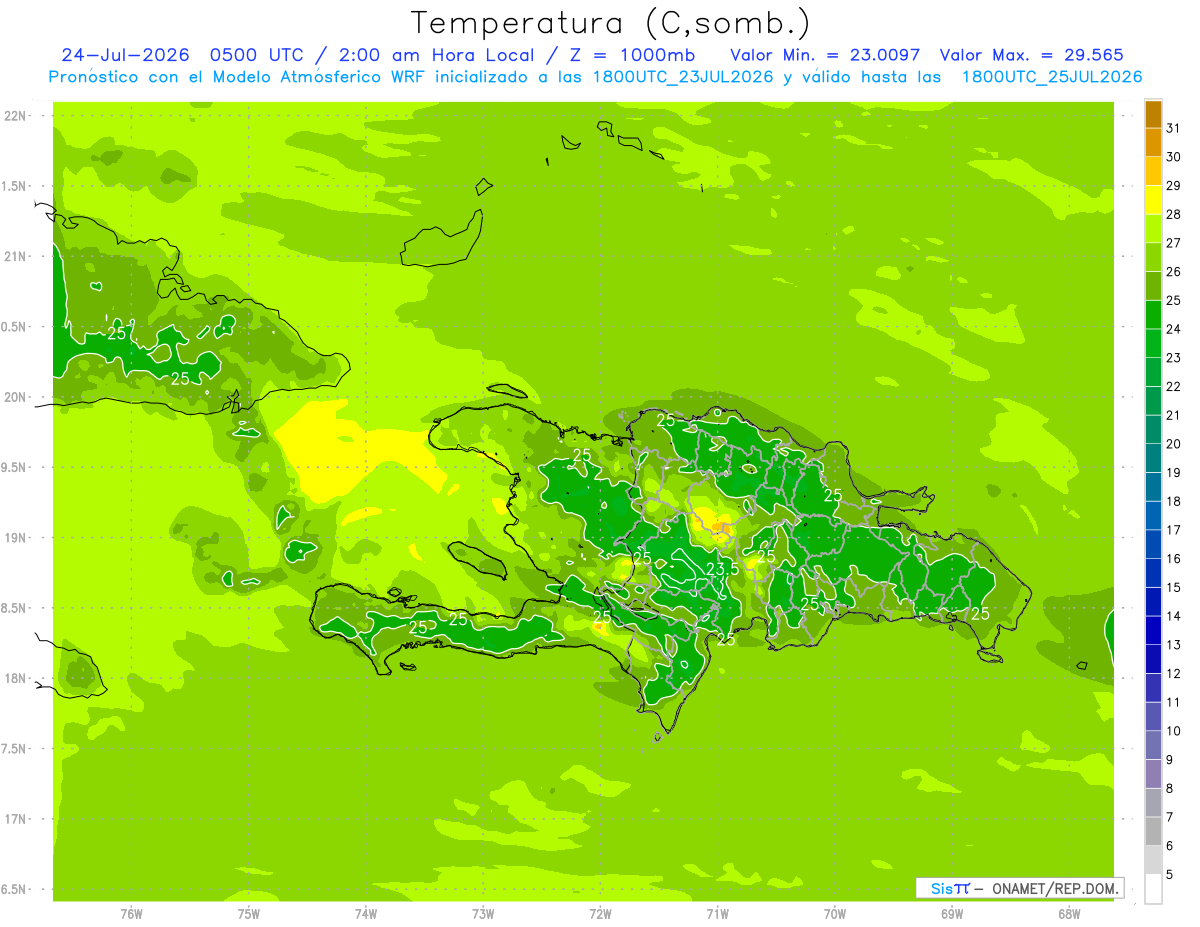Pick the blue swatch between 14 and 15
The height and width of the screenshot is (927, 1200).
click(1153, 602)
